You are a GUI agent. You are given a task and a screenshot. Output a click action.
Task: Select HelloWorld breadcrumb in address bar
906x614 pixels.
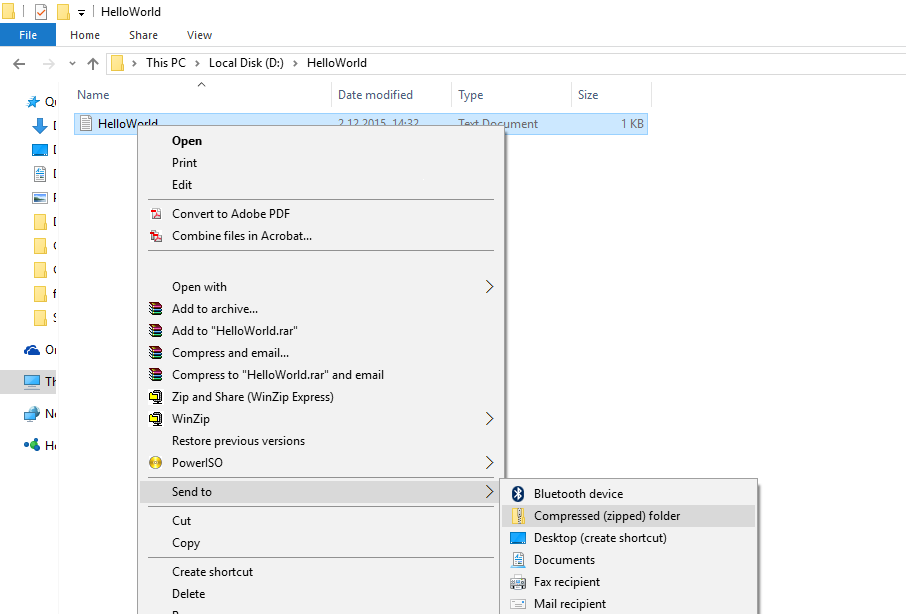(x=336, y=63)
